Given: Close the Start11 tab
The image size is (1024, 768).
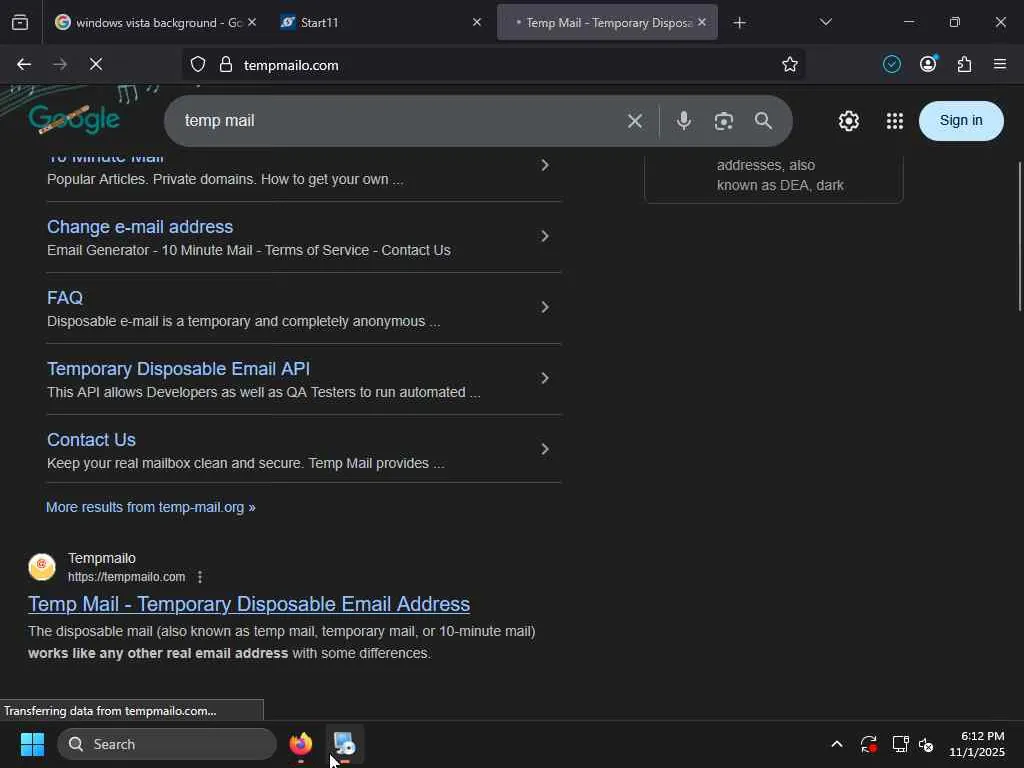Looking at the screenshot, I should [x=477, y=22].
